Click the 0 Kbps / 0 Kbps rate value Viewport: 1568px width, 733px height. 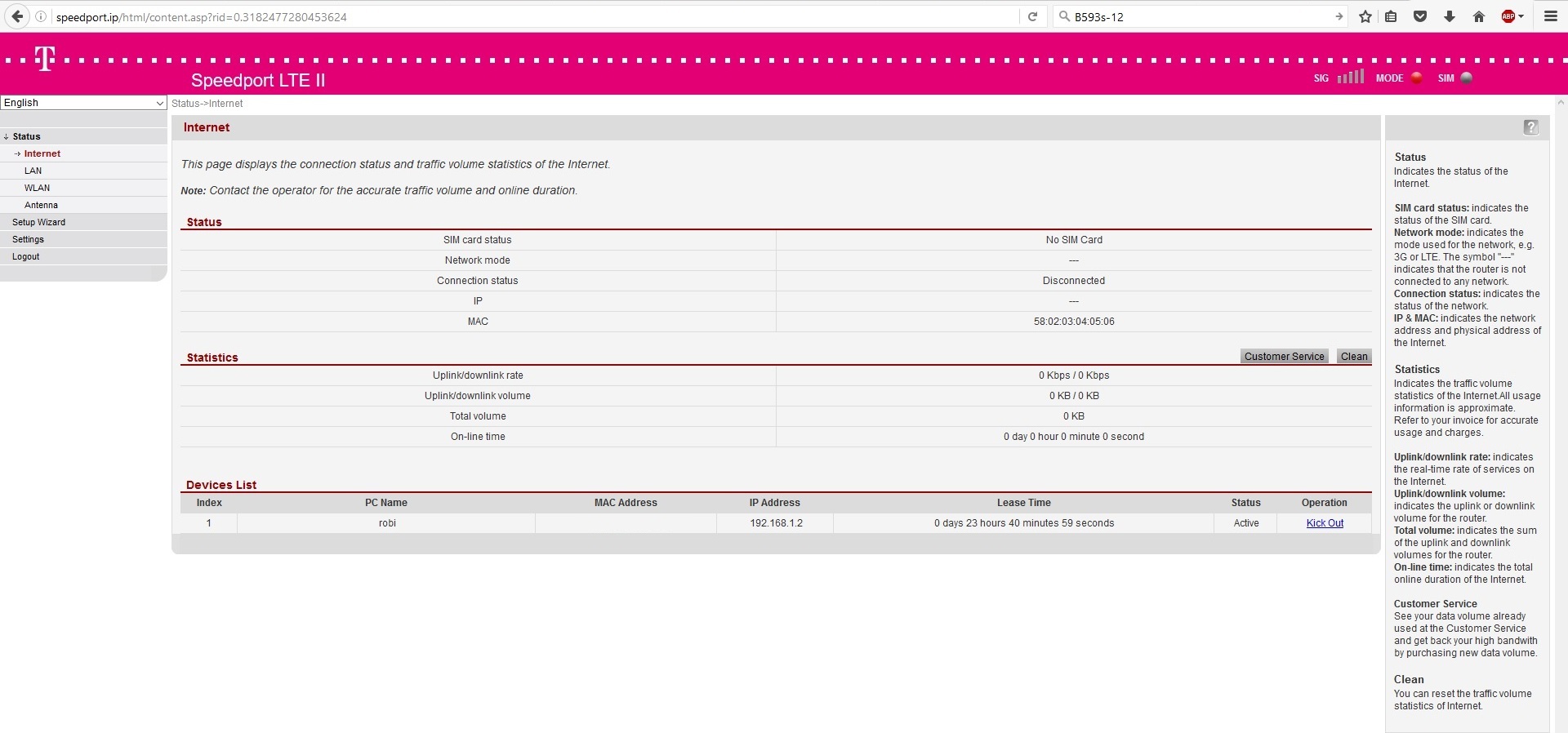(x=1074, y=375)
